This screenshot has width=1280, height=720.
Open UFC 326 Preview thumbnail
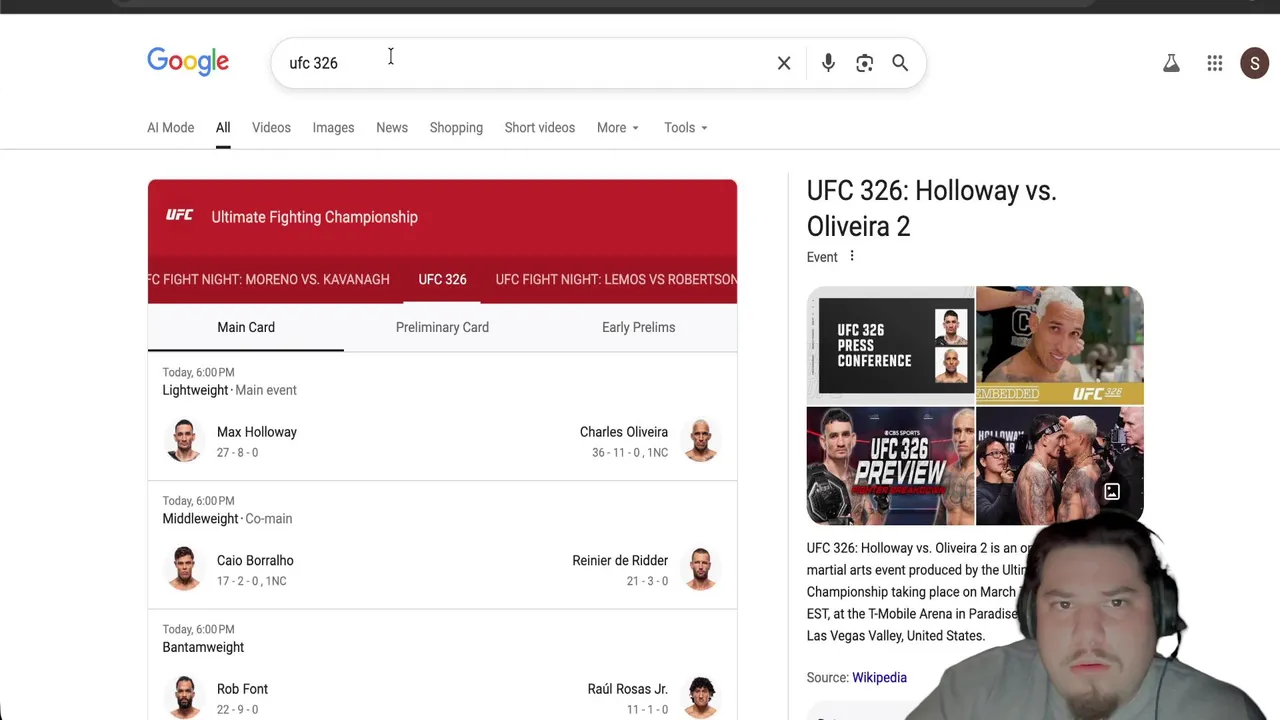point(890,465)
